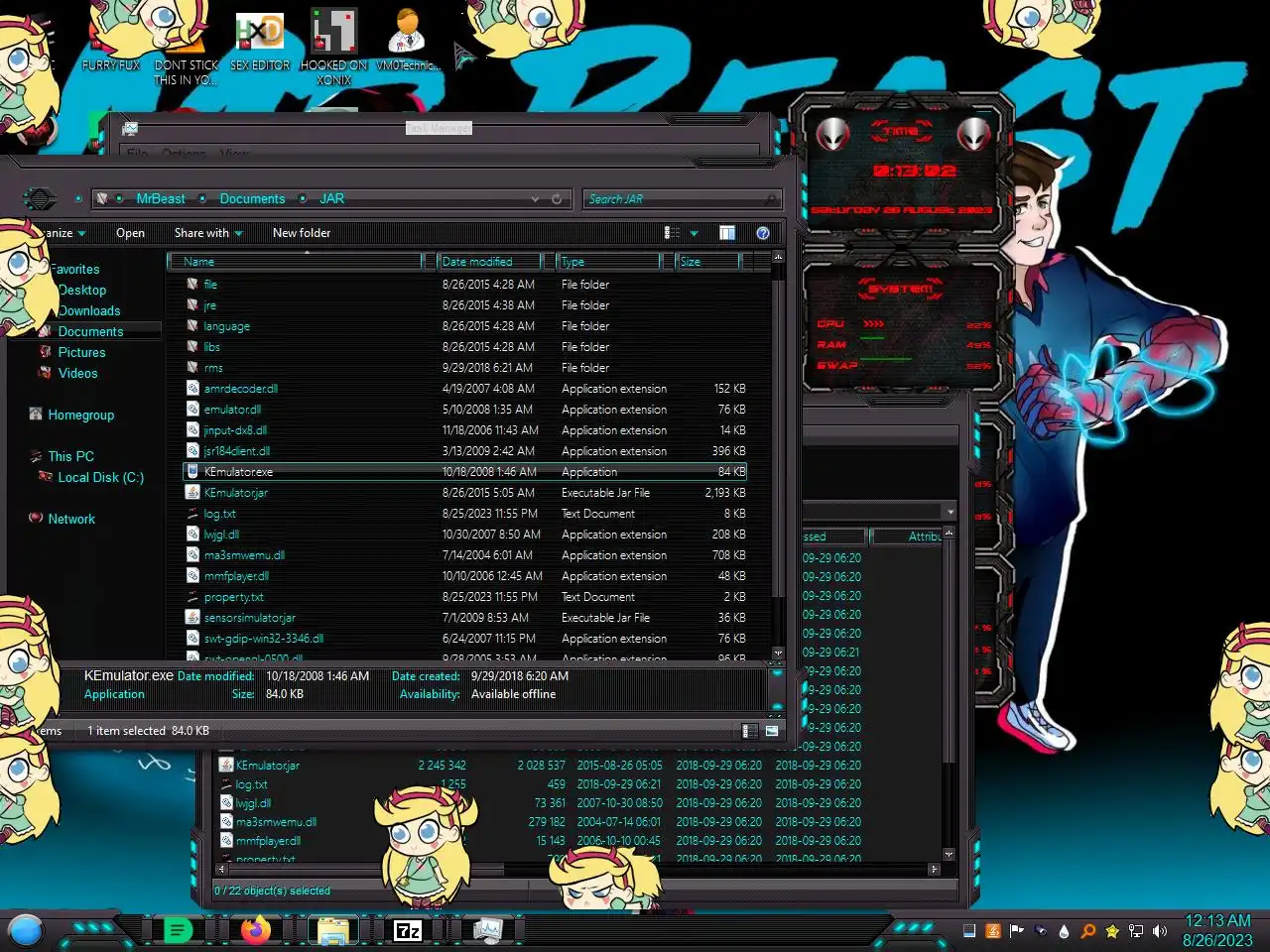The image size is (1270, 952).
Task: Click the emulator.dll file icon
Action: [x=192, y=410]
